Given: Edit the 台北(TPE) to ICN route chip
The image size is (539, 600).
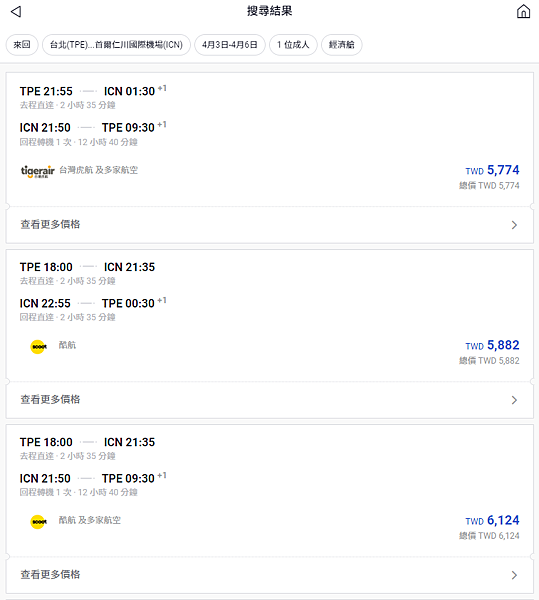Looking at the screenshot, I should [116, 45].
